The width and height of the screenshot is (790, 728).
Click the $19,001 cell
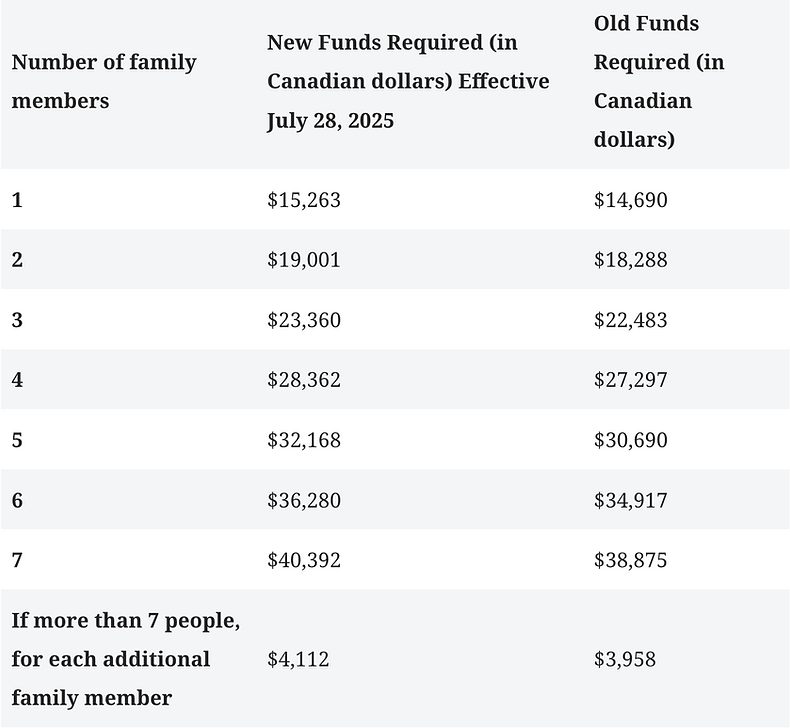[304, 260]
